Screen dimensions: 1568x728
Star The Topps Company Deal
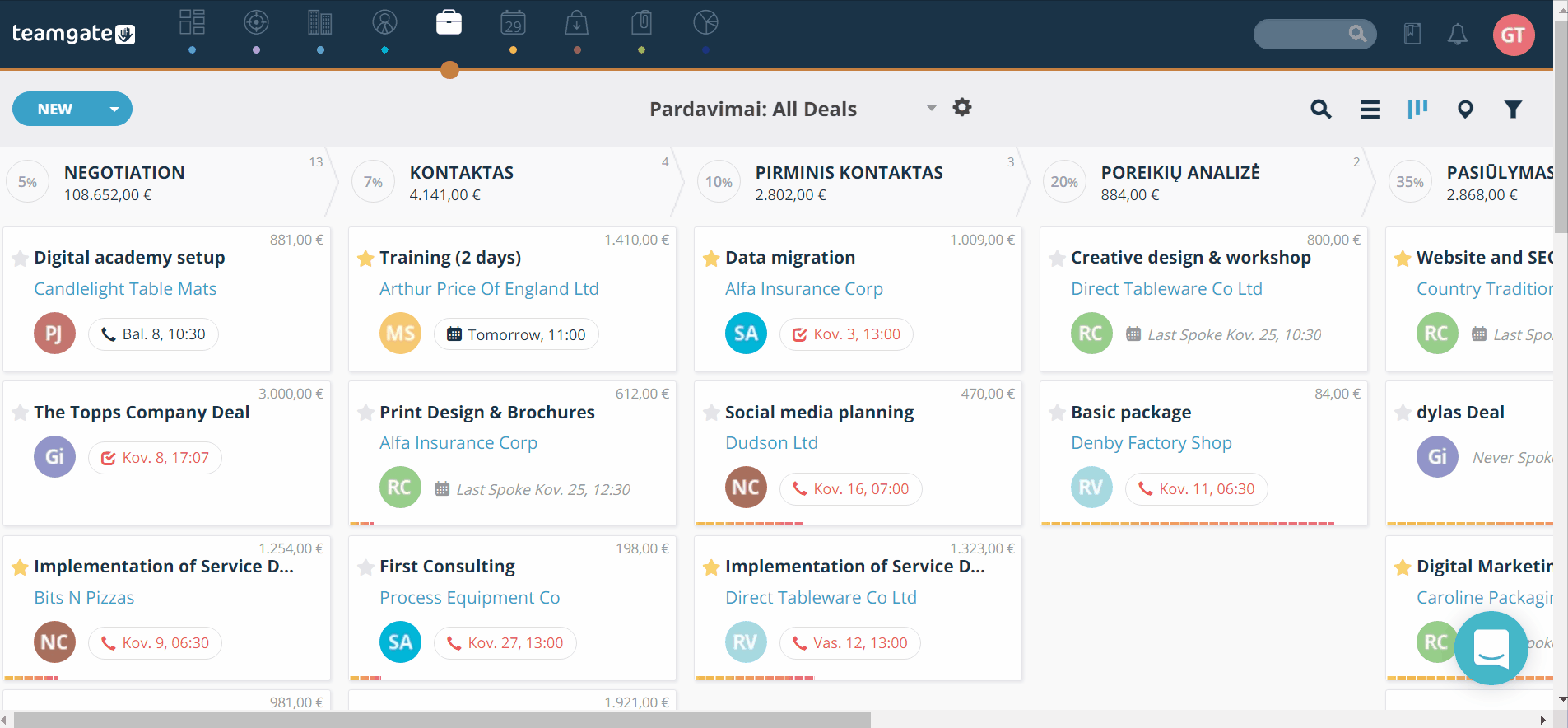[x=21, y=413]
